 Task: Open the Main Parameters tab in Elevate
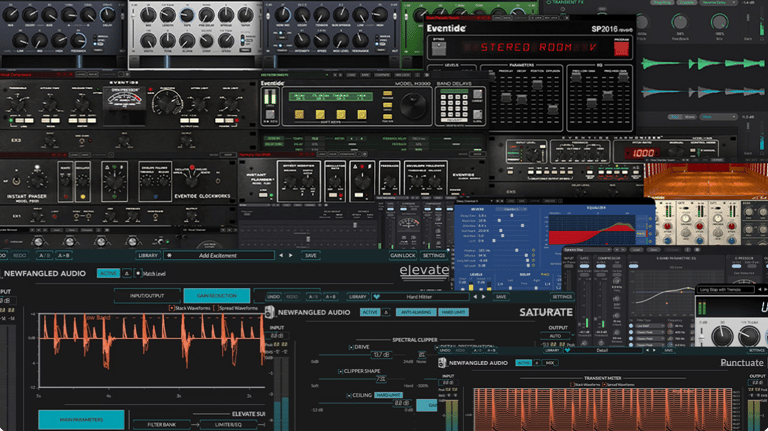click(x=81, y=420)
